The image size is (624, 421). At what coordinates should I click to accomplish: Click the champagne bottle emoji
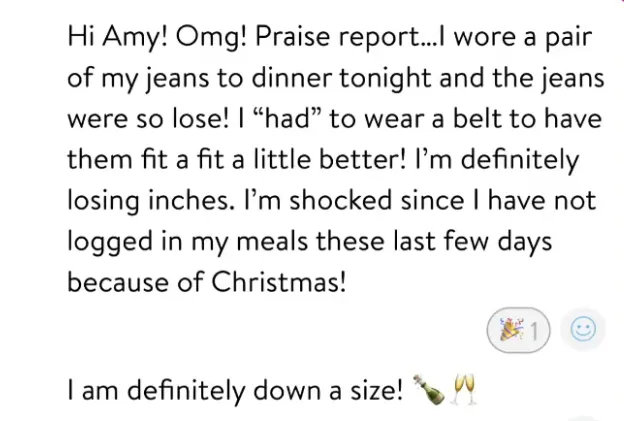(x=427, y=387)
